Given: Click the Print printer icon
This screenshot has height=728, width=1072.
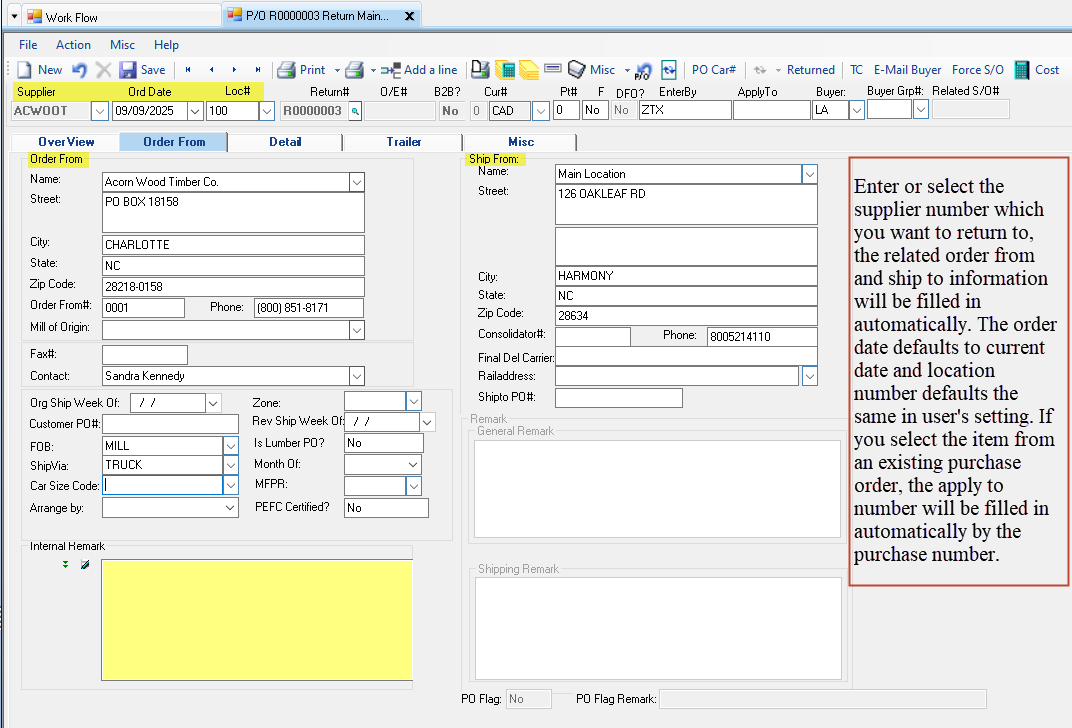Looking at the screenshot, I should tap(286, 70).
